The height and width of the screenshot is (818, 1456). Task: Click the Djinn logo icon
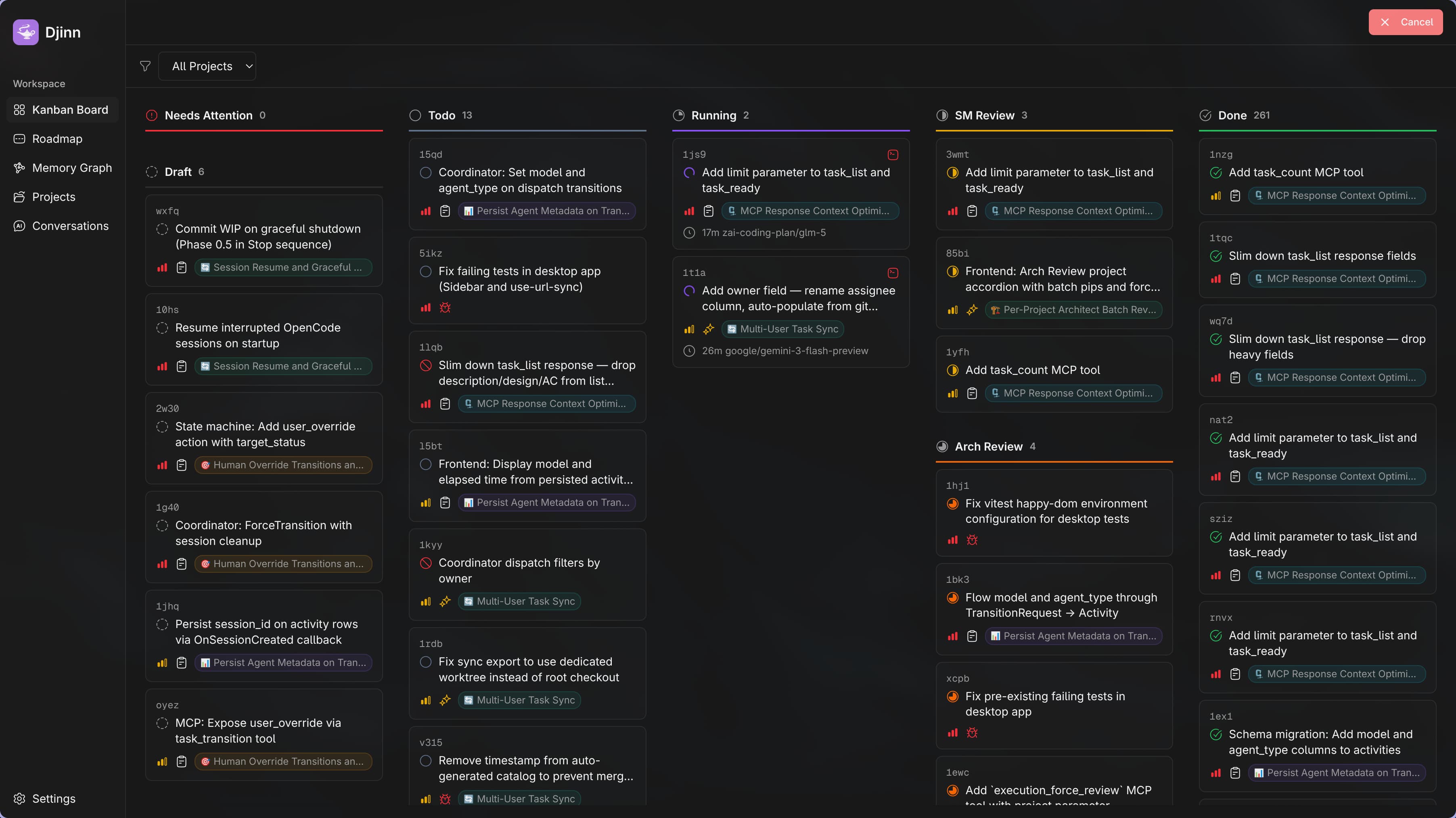click(x=25, y=32)
